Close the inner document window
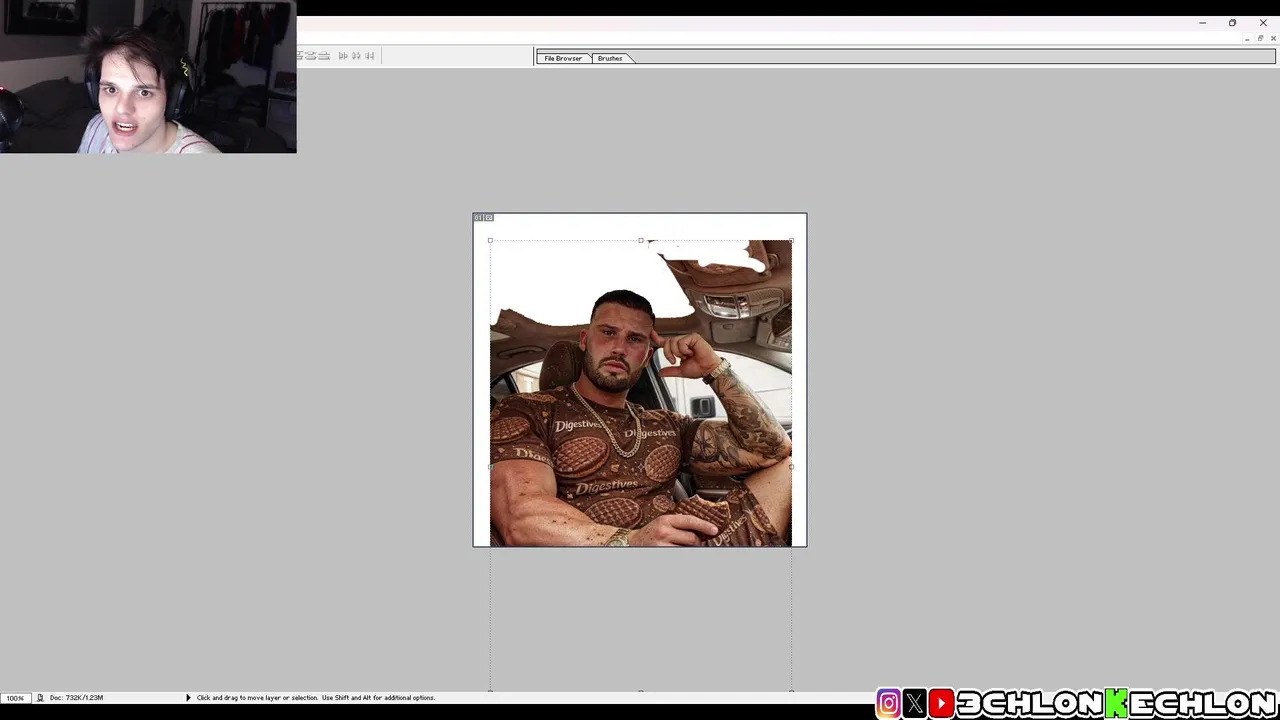Image resolution: width=1280 pixels, height=720 pixels. pyautogui.click(x=1273, y=39)
